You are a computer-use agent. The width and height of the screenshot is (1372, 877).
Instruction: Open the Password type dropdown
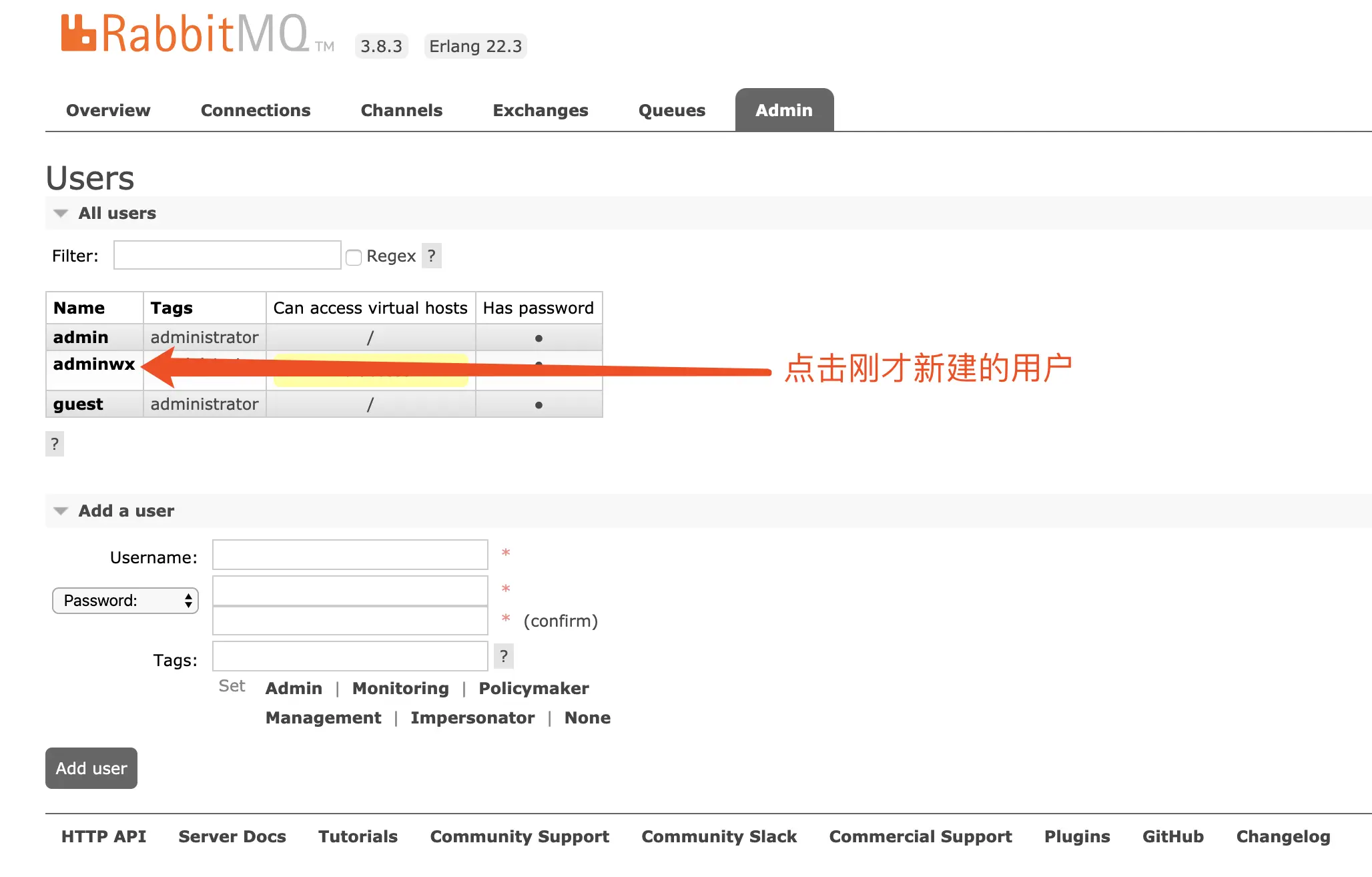click(x=125, y=601)
